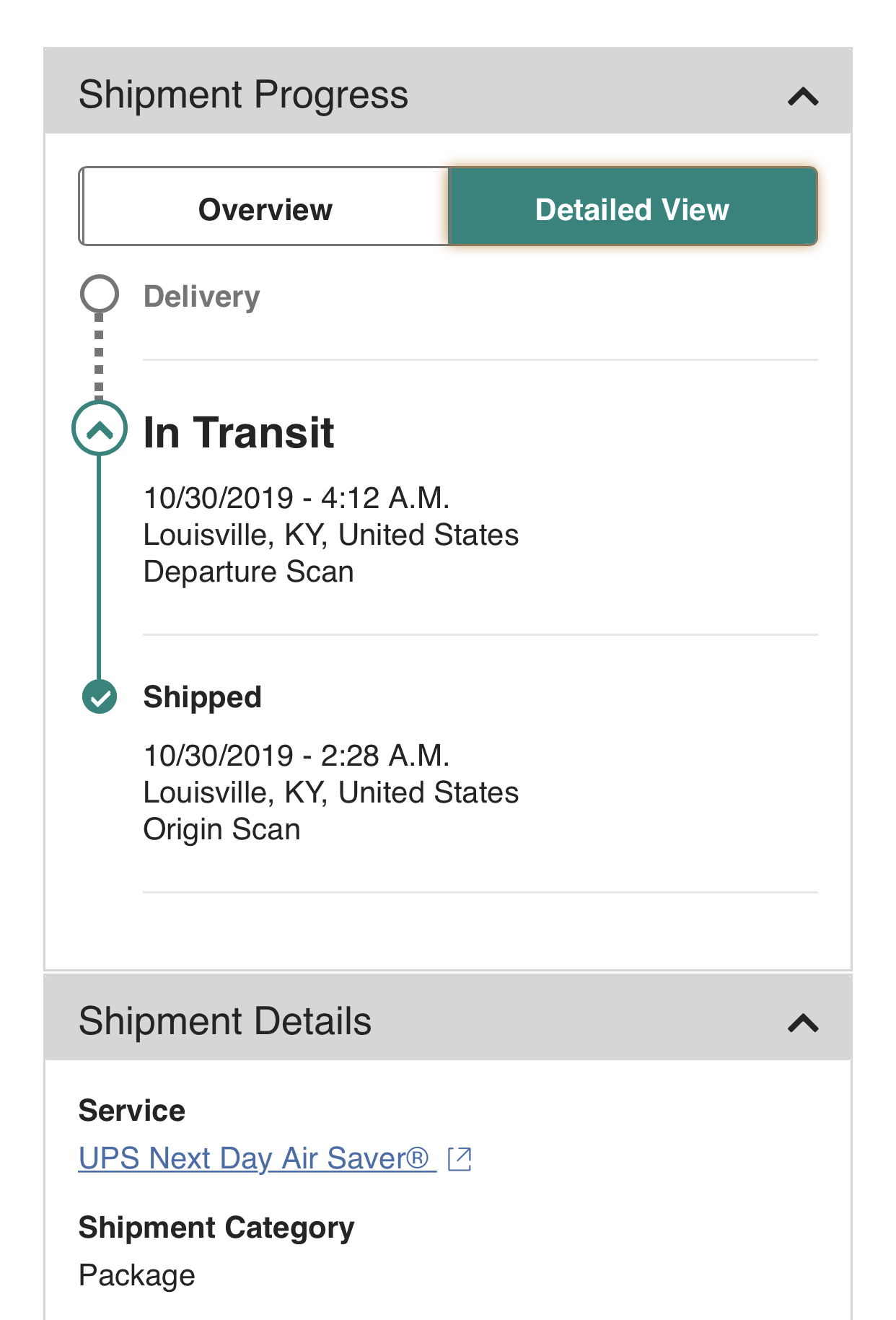This screenshot has height=1320, width=896.
Task: Click the Shipment Category label
Action: tap(216, 1228)
